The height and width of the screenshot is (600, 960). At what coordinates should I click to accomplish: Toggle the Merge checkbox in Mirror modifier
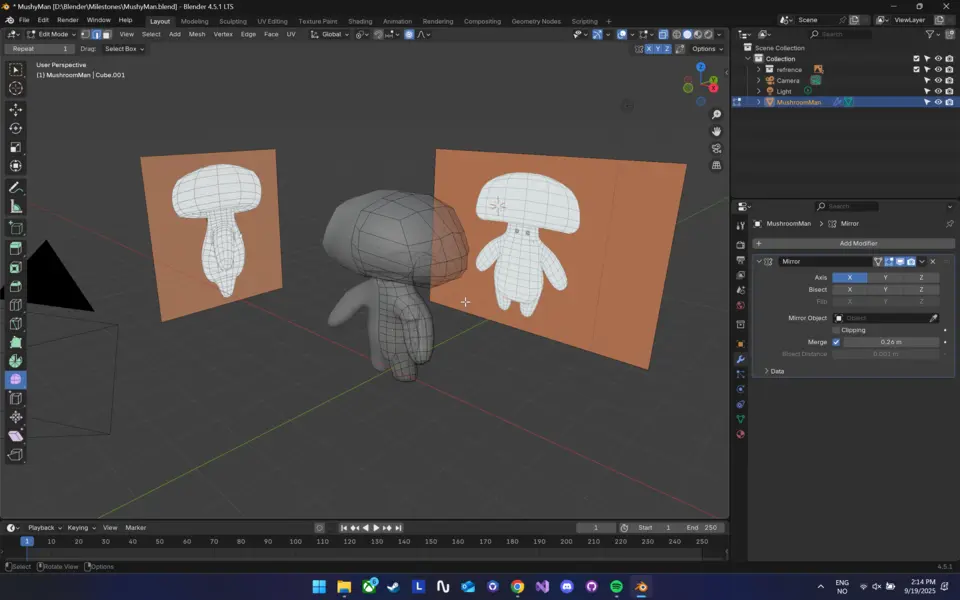click(836, 342)
